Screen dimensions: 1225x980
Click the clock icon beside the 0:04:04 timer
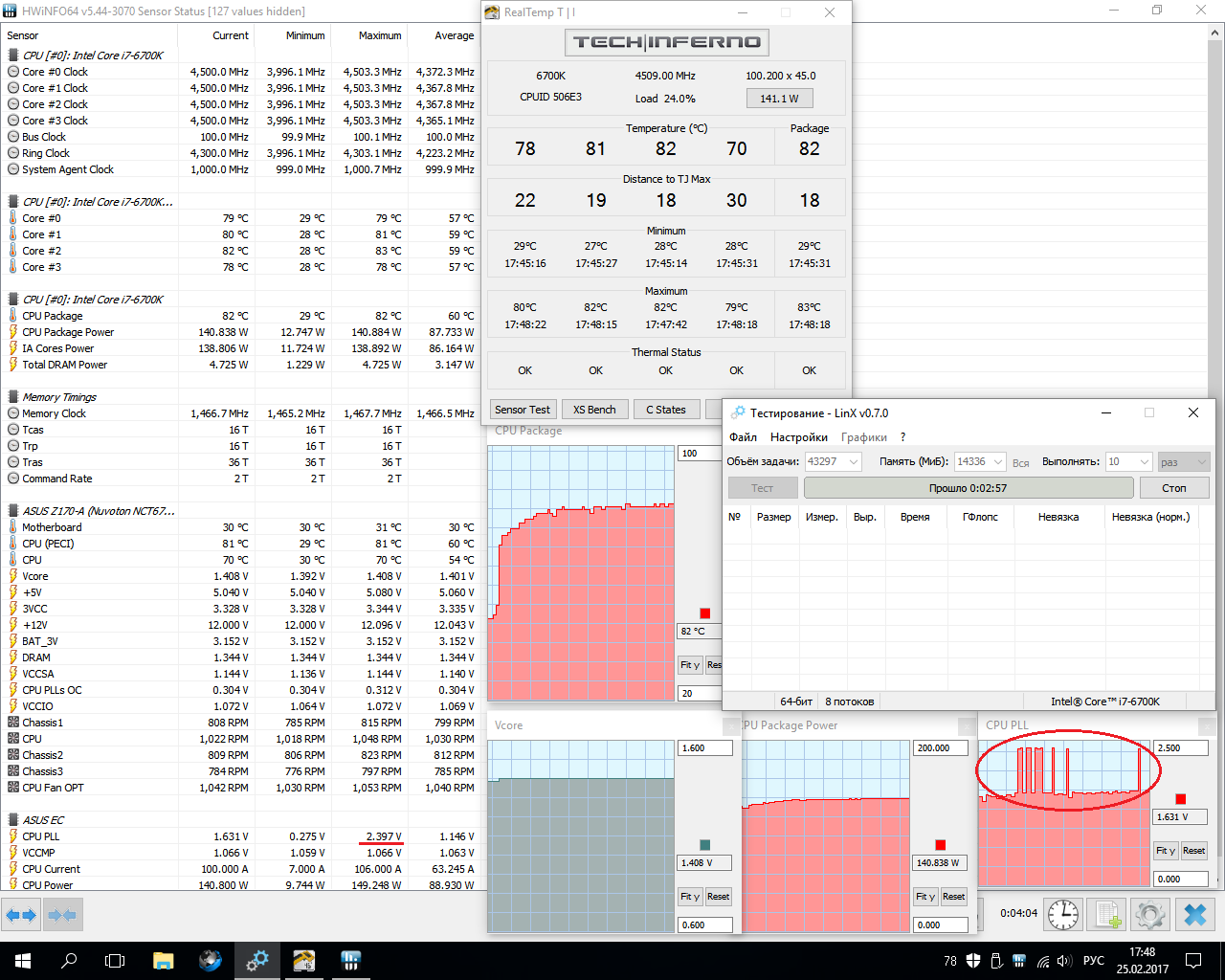click(1063, 914)
